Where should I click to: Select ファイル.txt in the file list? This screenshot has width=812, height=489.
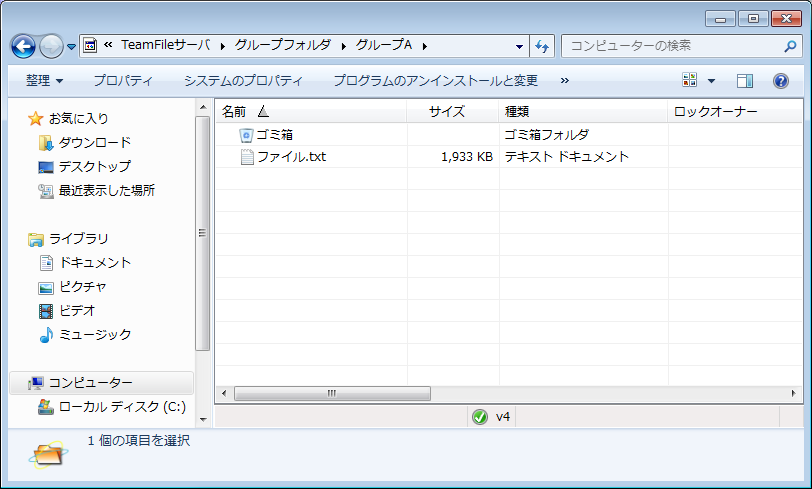pos(291,157)
